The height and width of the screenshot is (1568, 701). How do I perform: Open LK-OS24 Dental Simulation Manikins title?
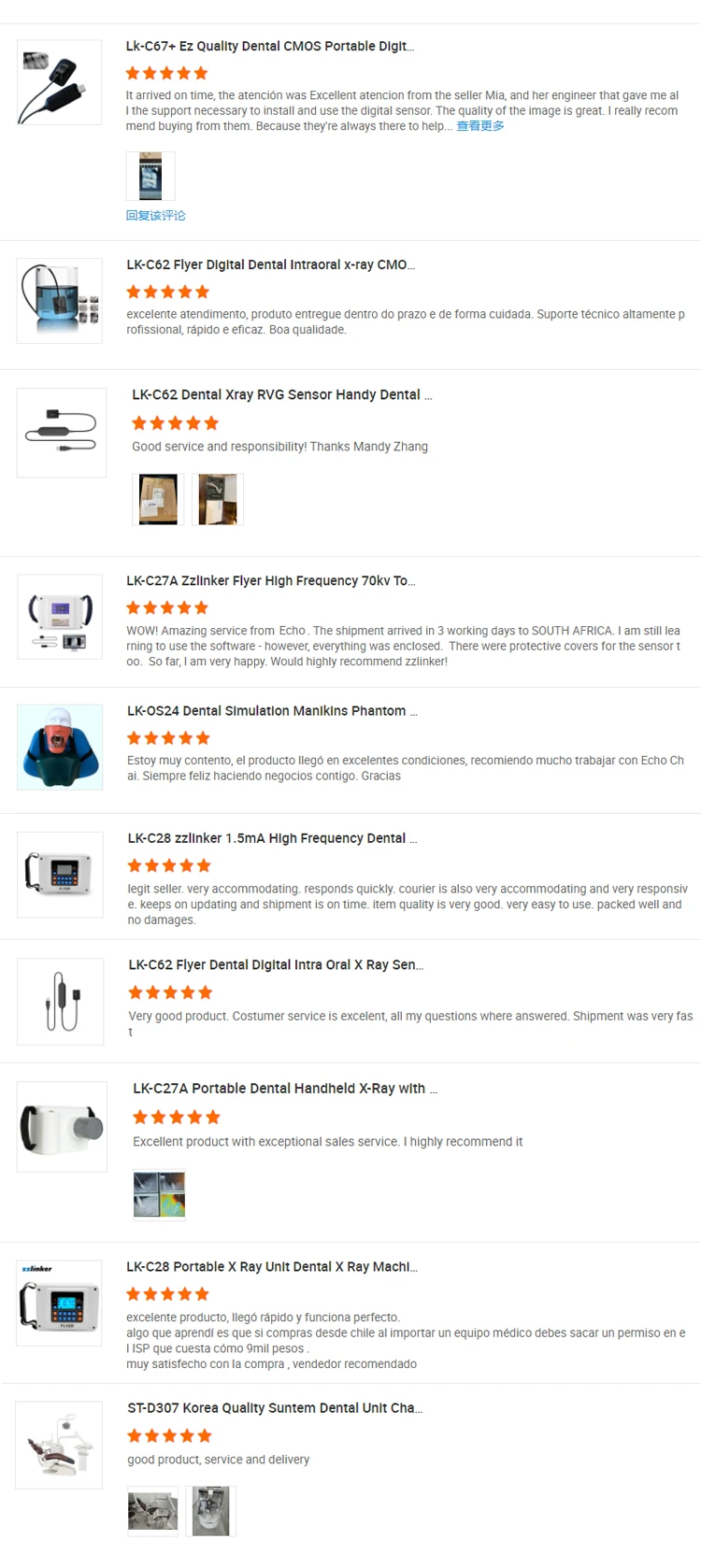tap(272, 711)
